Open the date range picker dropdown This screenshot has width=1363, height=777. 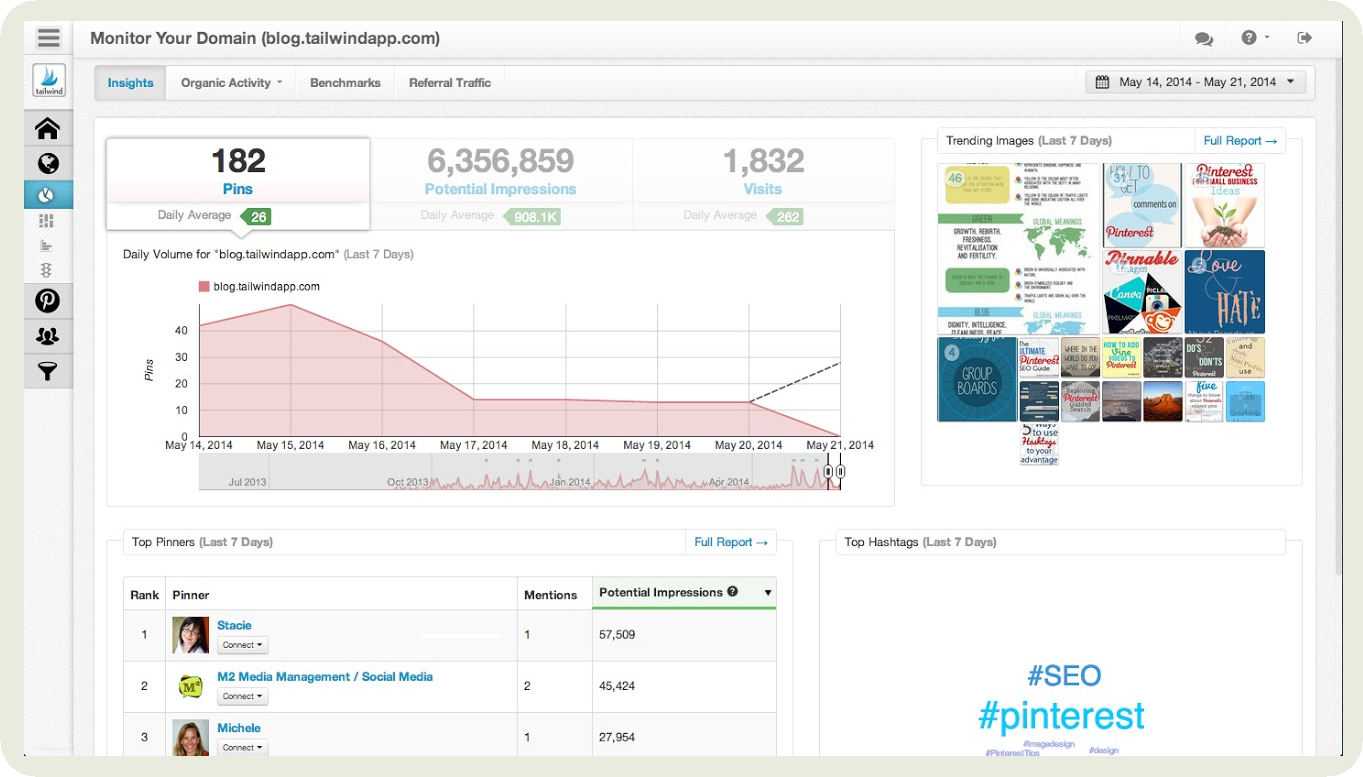tap(1195, 82)
